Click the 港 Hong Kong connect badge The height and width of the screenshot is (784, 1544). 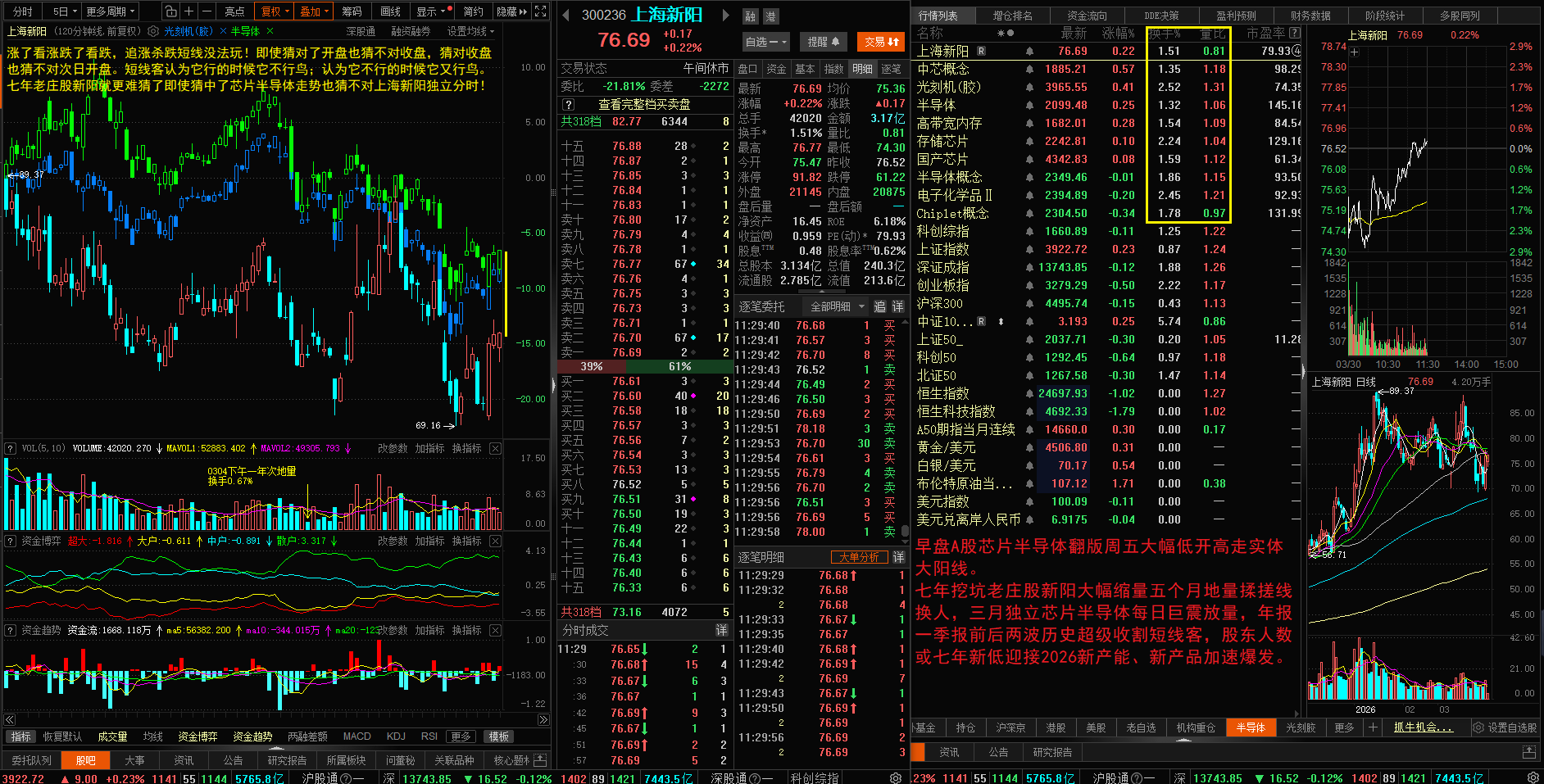[x=770, y=16]
